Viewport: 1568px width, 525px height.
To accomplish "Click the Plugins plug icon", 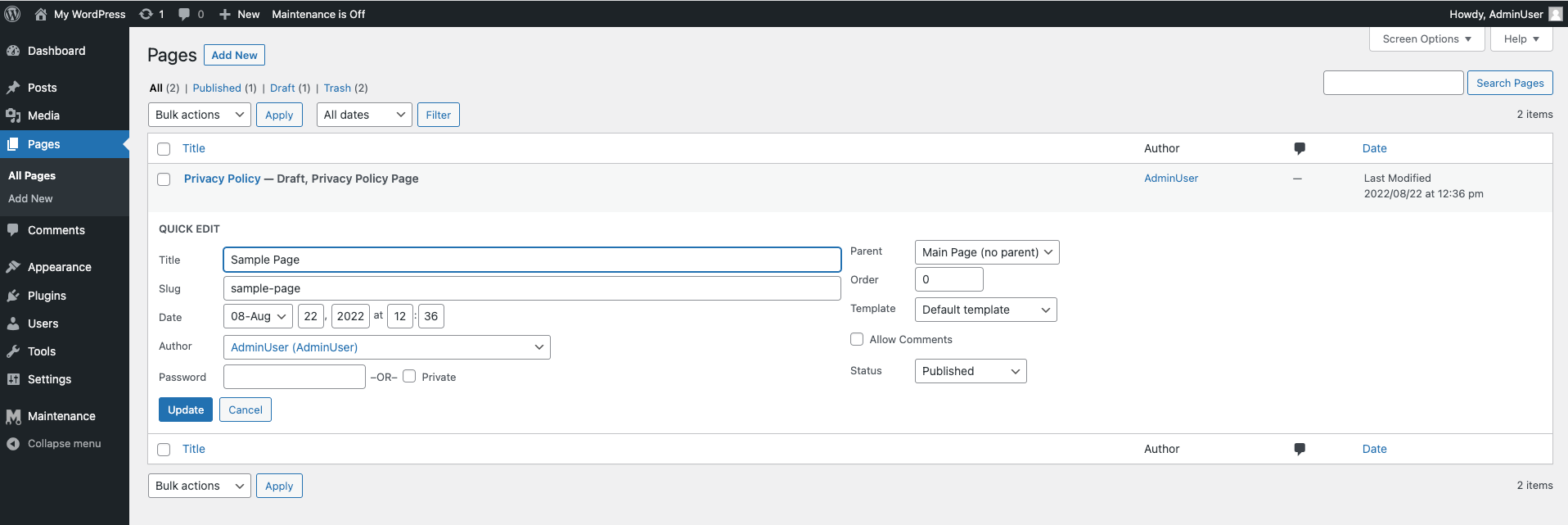I will click(x=13, y=296).
